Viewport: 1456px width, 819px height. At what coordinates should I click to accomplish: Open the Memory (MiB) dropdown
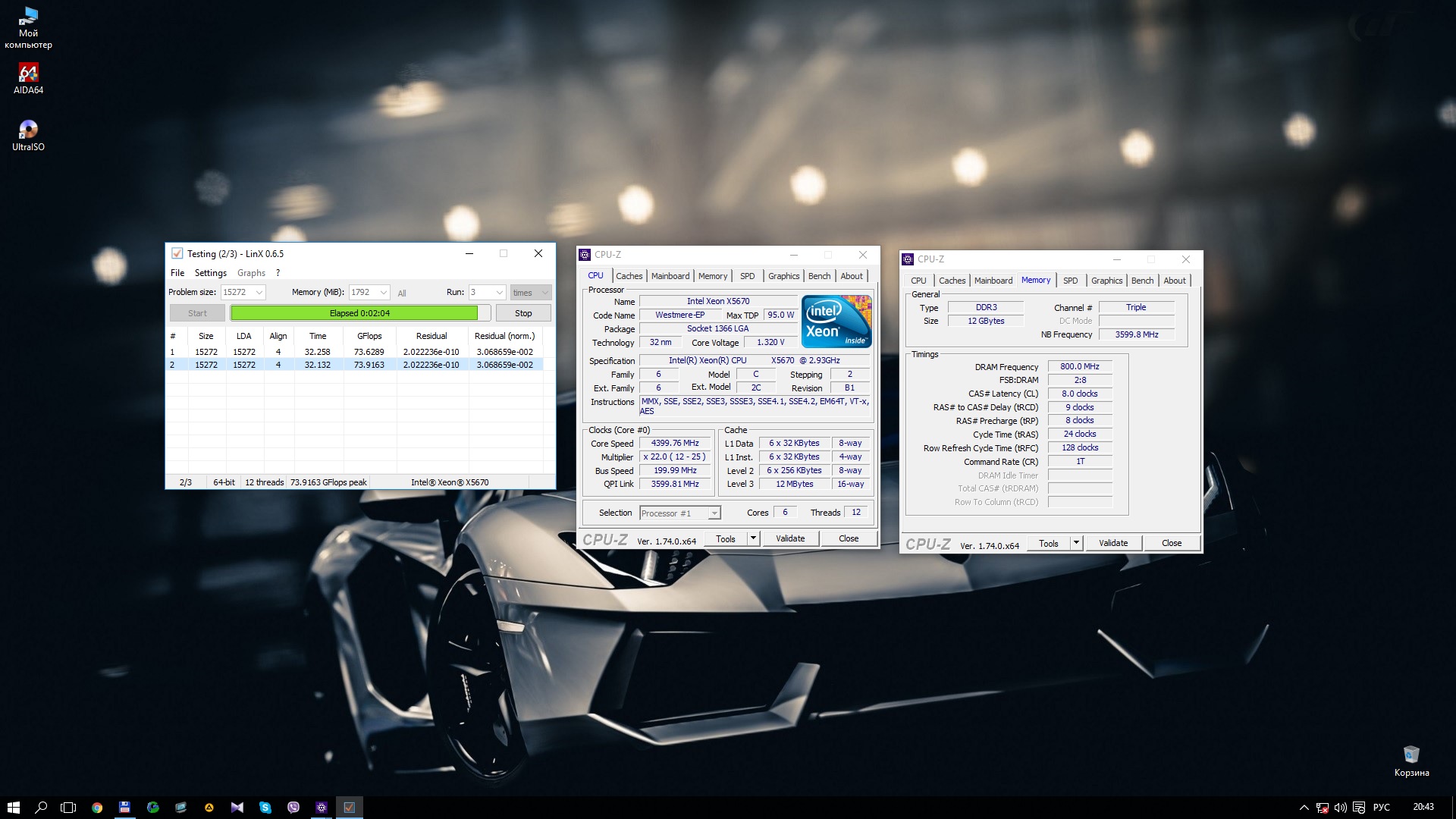pyautogui.click(x=383, y=293)
